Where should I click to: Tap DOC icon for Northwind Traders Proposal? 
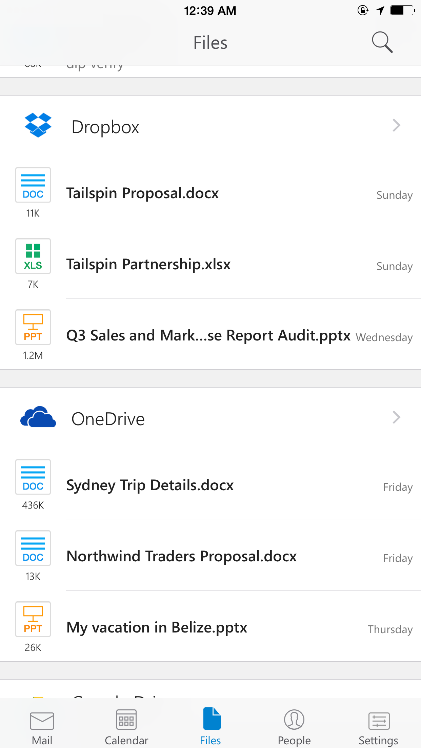[x=33, y=548]
